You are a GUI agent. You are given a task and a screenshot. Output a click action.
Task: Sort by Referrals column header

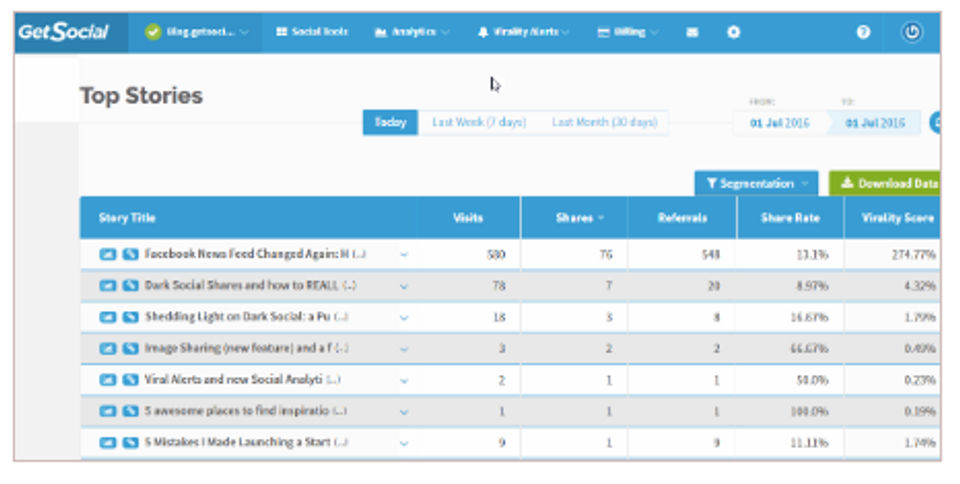[682, 218]
